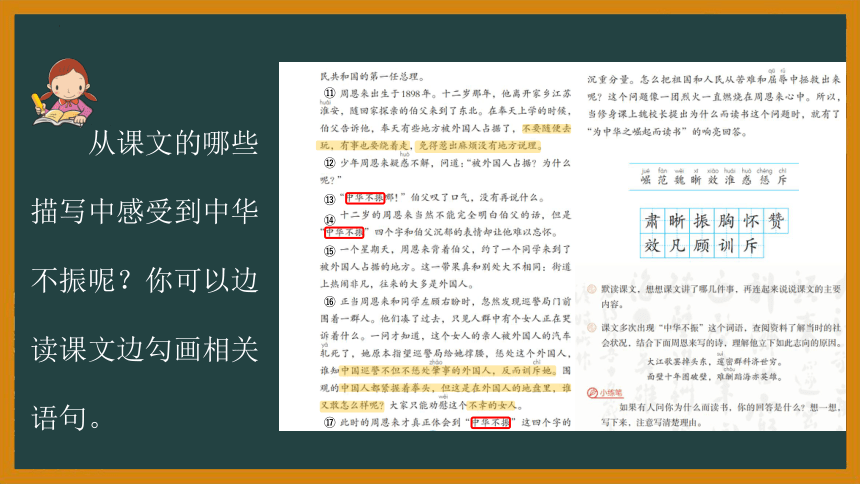Click highlighted phrase "免得惹出麻烦没有地方说理"
This screenshot has width=860, height=484.
coord(479,145)
